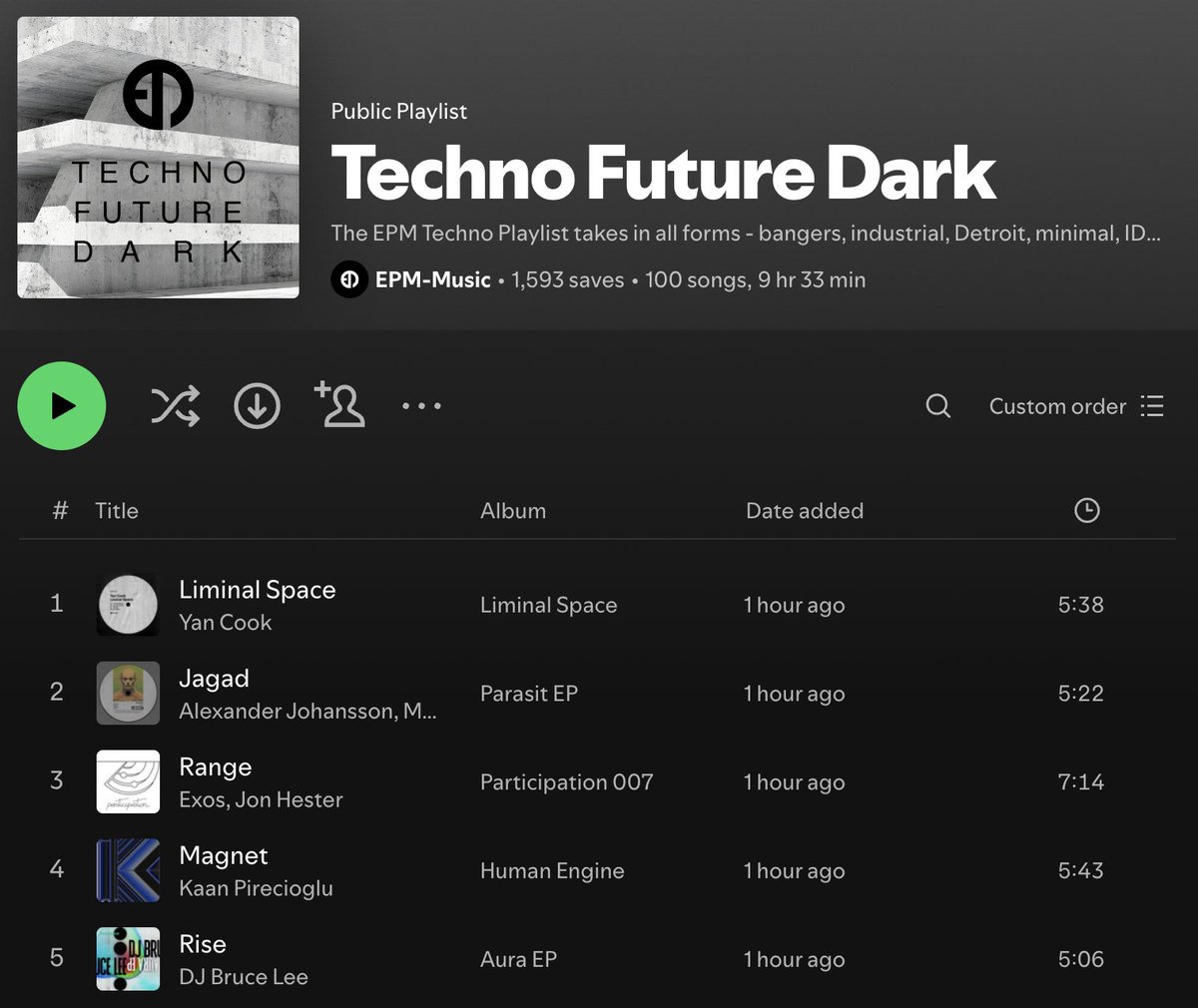
Task: Click track number 5 for Rise
Action: coord(57,958)
